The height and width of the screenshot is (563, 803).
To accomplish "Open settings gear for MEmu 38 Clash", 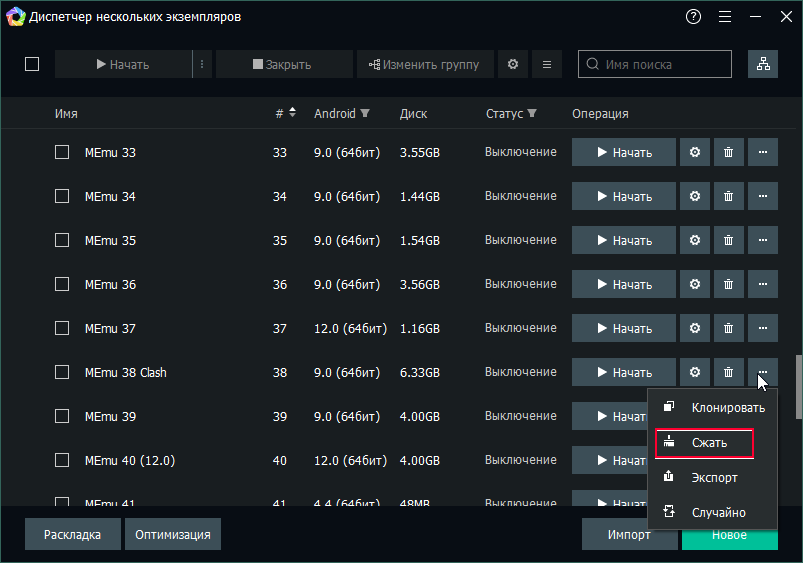I will tap(694, 372).
